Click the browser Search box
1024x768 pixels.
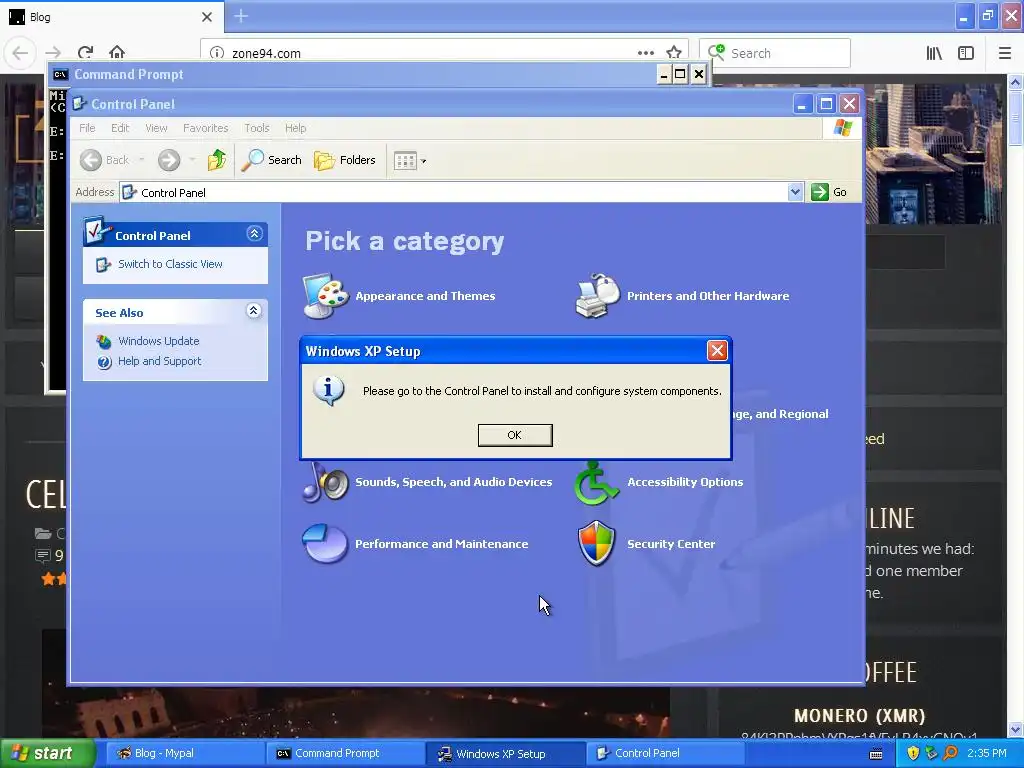coord(775,53)
